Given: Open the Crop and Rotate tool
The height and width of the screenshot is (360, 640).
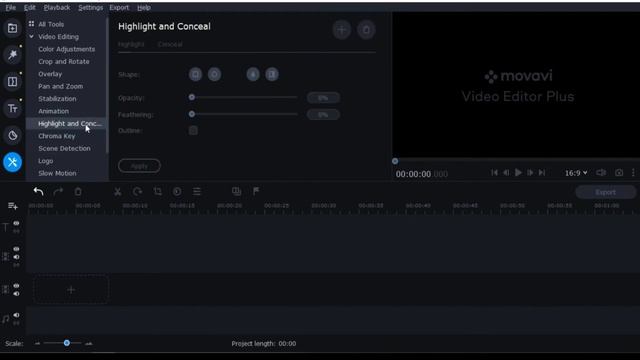Looking at the screenshot, I should [64, 62].
